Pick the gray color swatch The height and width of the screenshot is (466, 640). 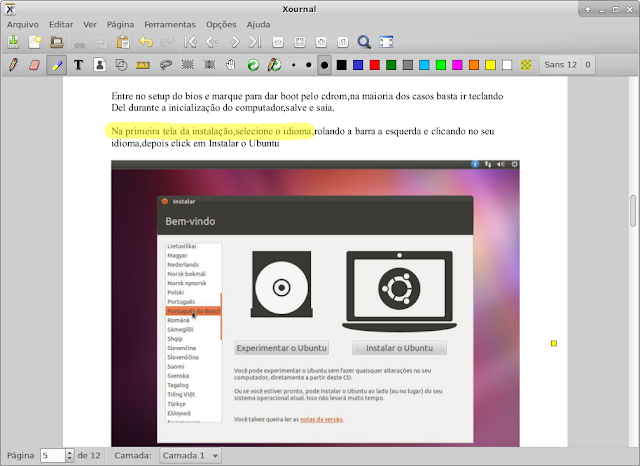tap(408, 65)
